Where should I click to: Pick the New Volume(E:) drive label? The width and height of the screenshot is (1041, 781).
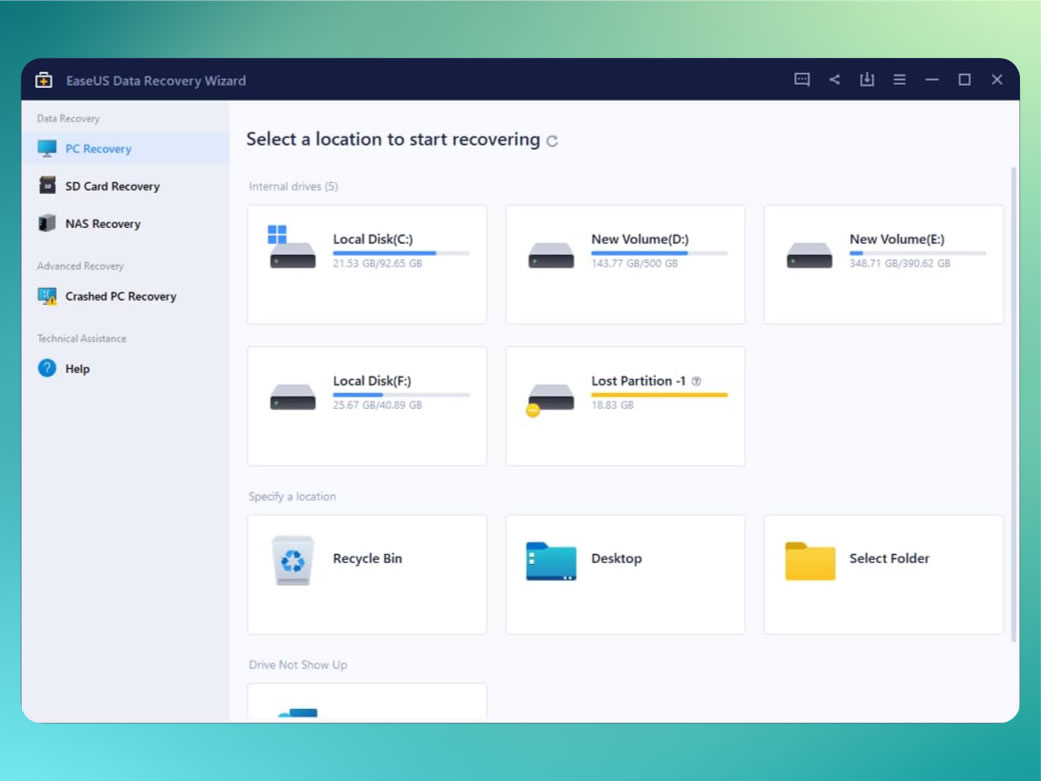(x=897, y=239)
